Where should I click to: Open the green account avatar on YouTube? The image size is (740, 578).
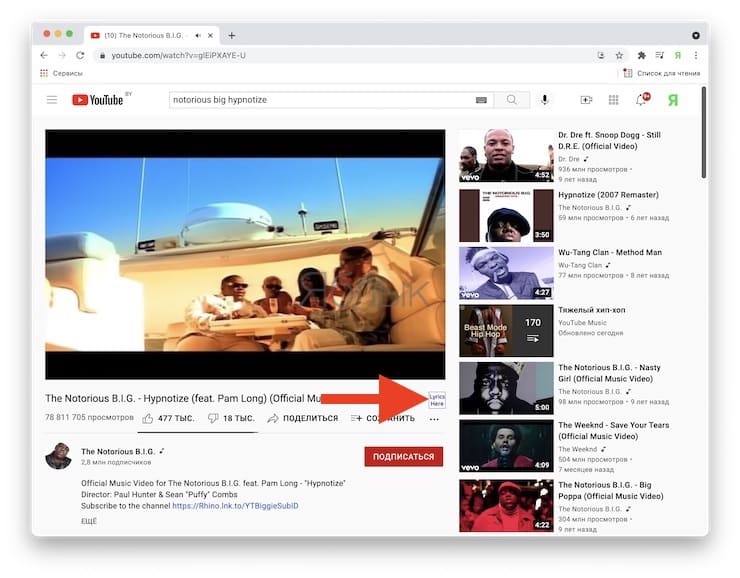(673, 100)
